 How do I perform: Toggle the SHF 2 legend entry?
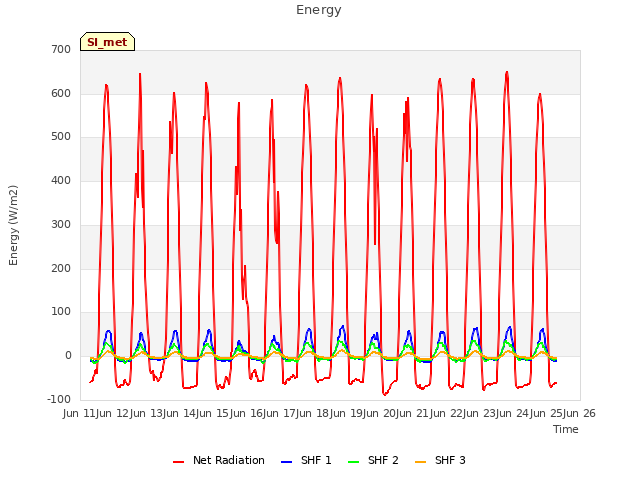click(x=373, y=460)
